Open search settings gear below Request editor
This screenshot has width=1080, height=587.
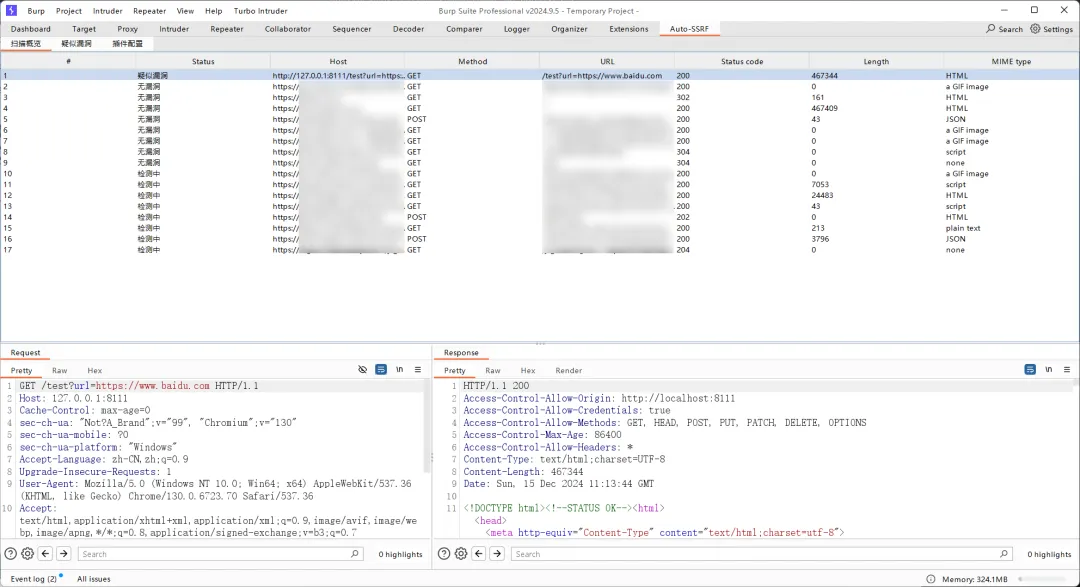click(x=28, y=553)
